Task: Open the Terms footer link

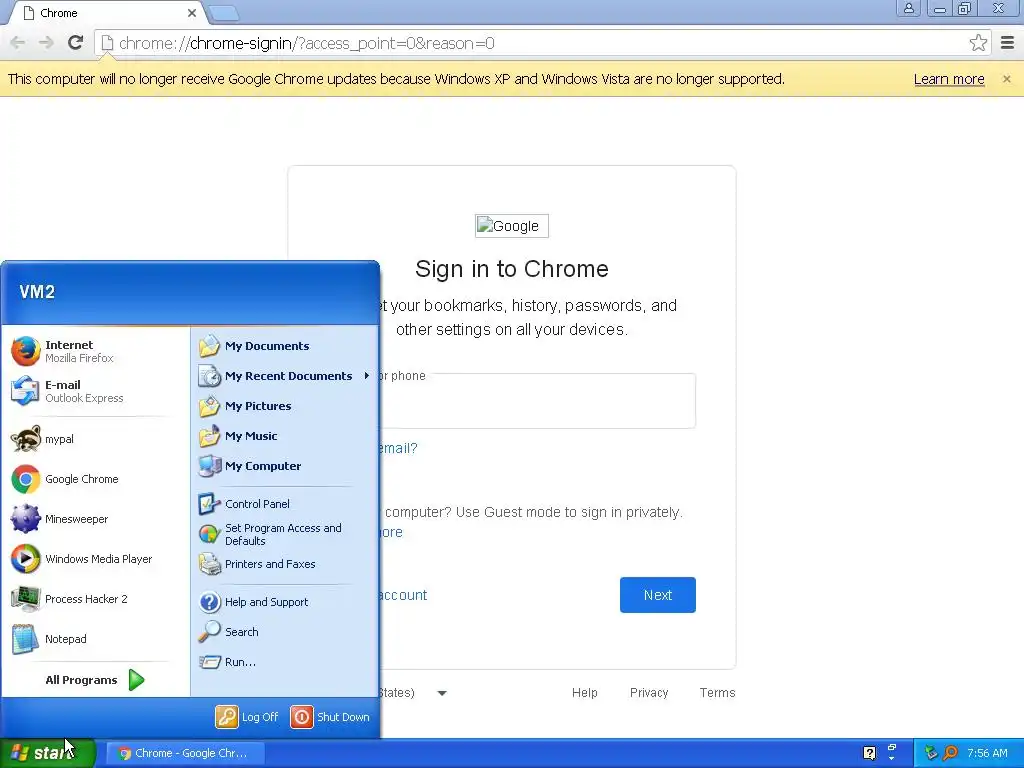Action: pos(717,693)
